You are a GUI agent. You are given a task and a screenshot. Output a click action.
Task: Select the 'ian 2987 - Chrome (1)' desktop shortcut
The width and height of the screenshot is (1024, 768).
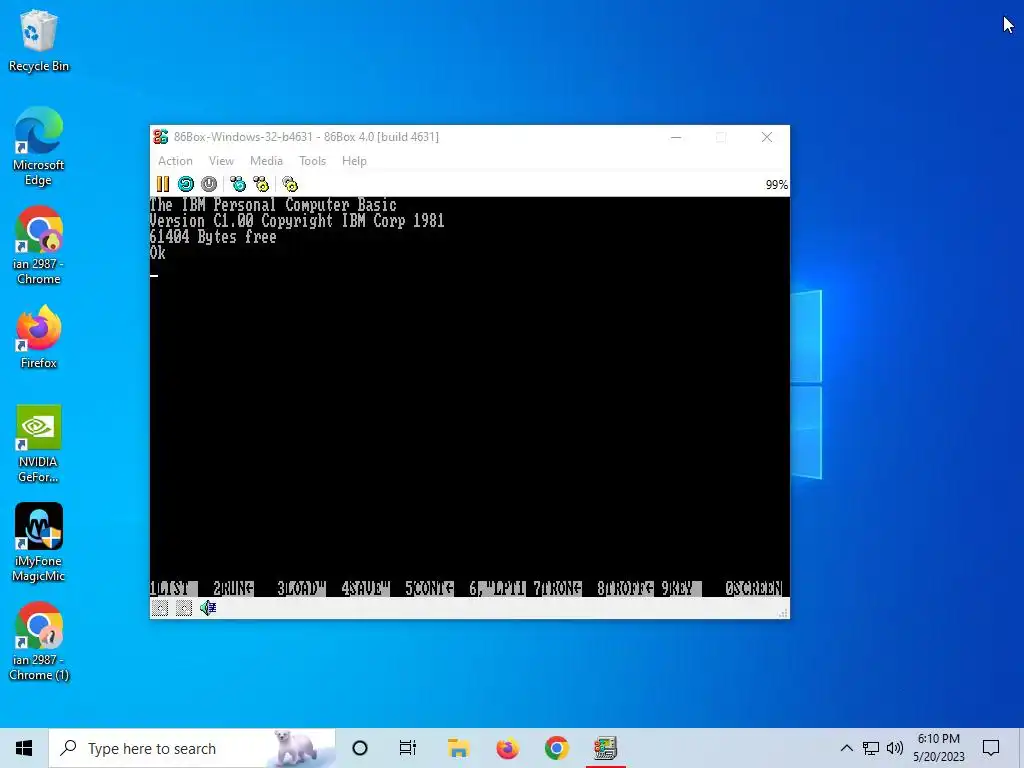coord(39,641)
